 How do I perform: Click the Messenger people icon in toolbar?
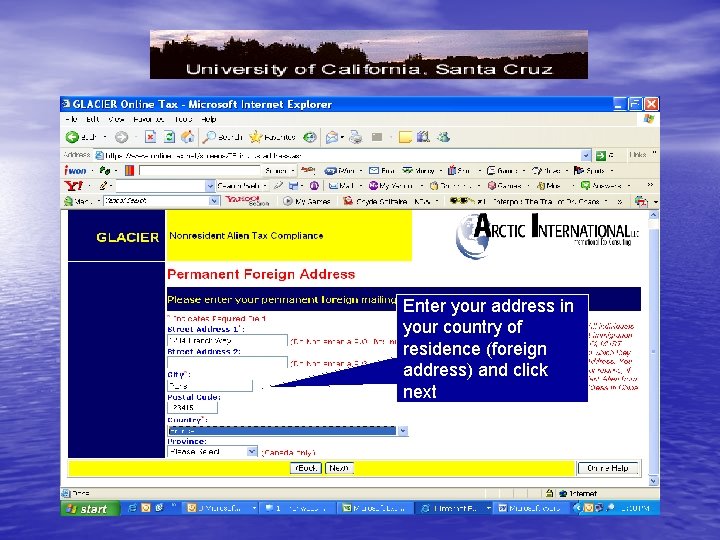click(x=443, y=137)
